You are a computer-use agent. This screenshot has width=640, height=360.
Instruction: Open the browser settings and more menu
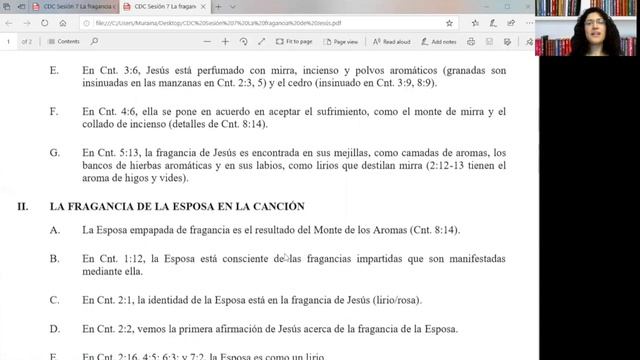click(529, 23)
